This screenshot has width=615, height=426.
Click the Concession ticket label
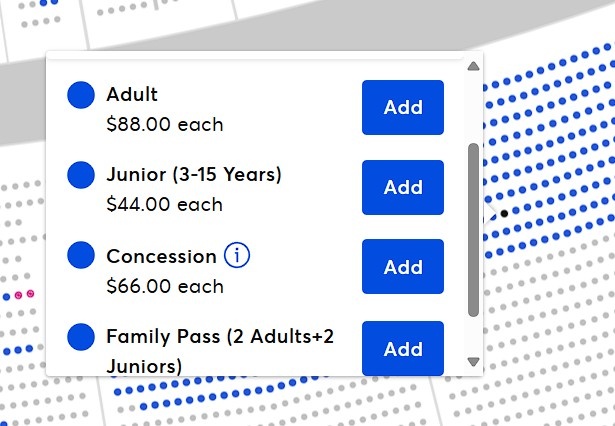coord(161,256)
